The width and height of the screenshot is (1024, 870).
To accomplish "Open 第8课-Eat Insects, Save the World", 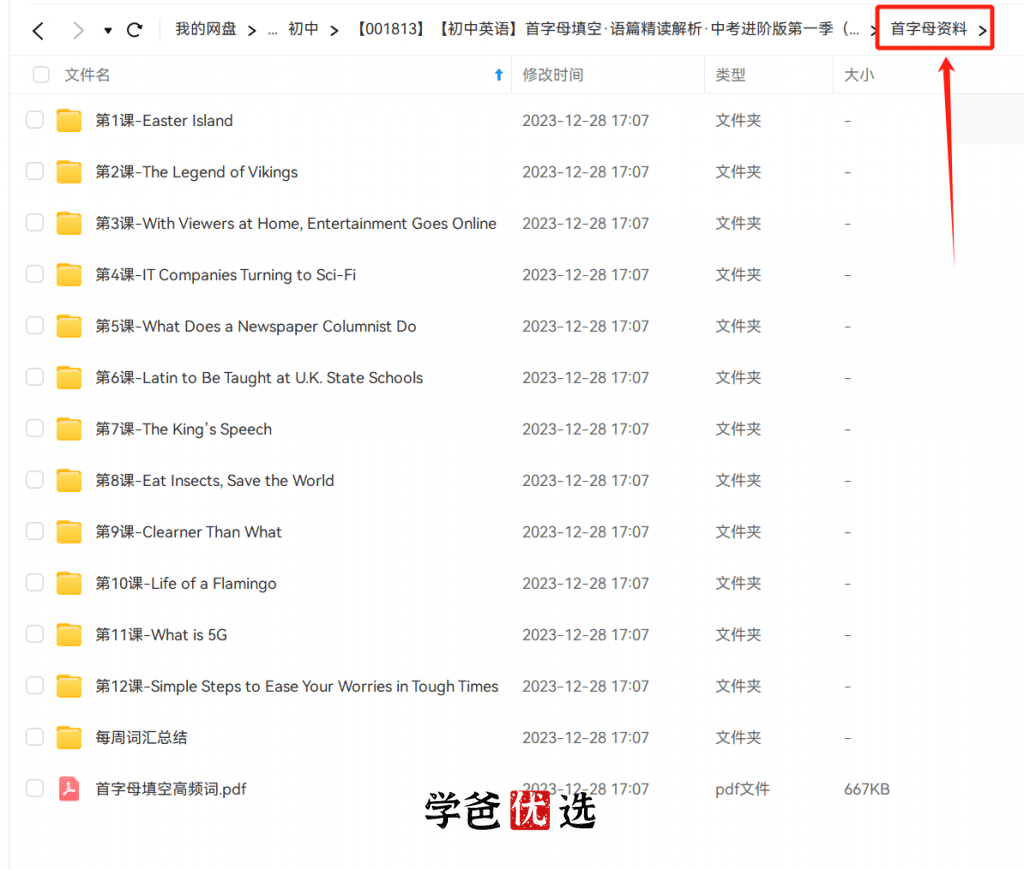I will pyautogui.click(x=215, y=481).
